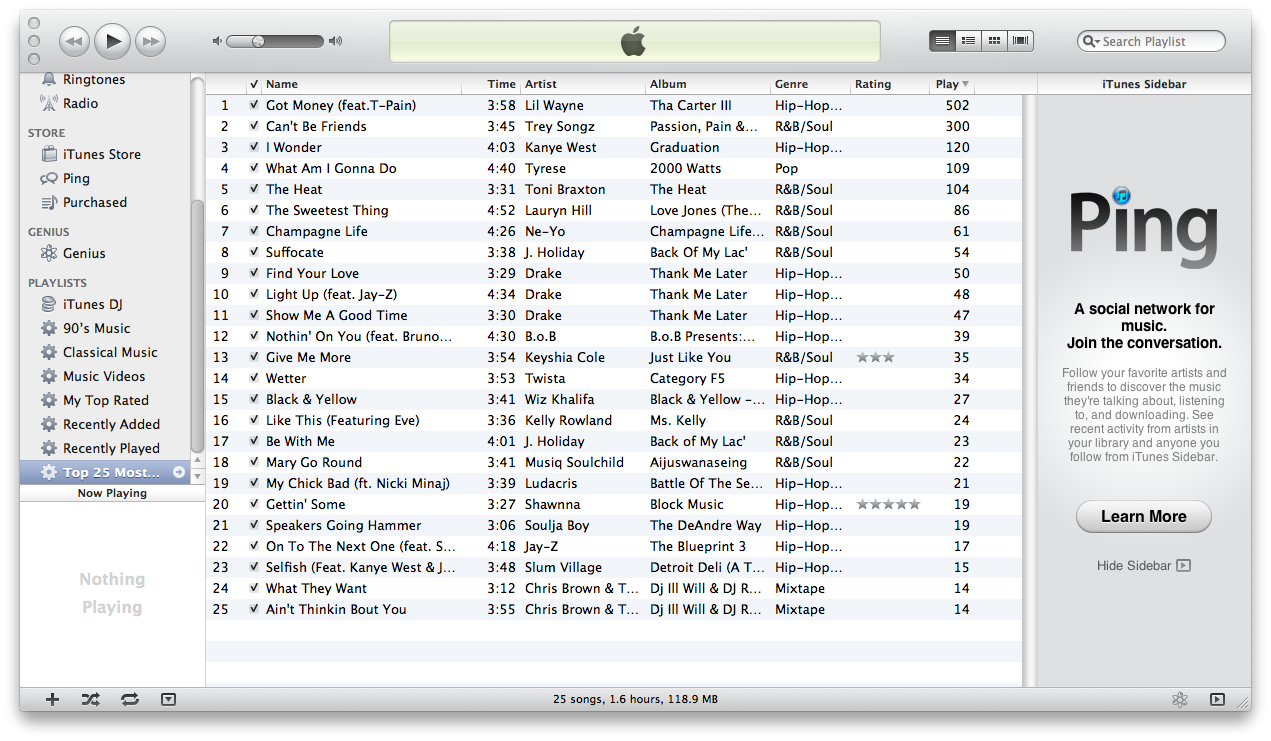
Task: Sort by the Artist column header
Action: [x=583, y=84]
